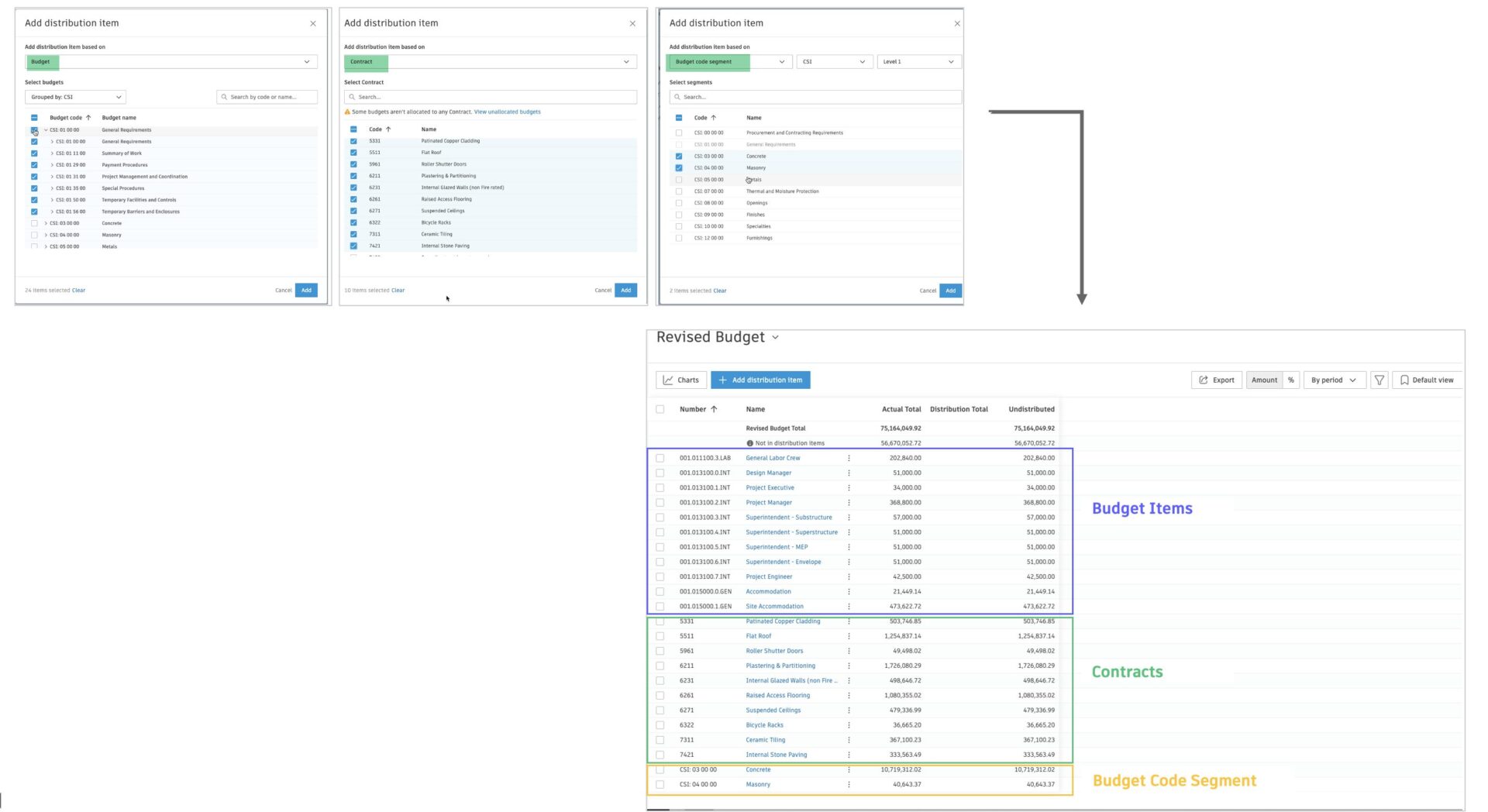The width and height of the screenshot is (1488, 812).
Task: Sort by Number column arrow
Action: 714,409
